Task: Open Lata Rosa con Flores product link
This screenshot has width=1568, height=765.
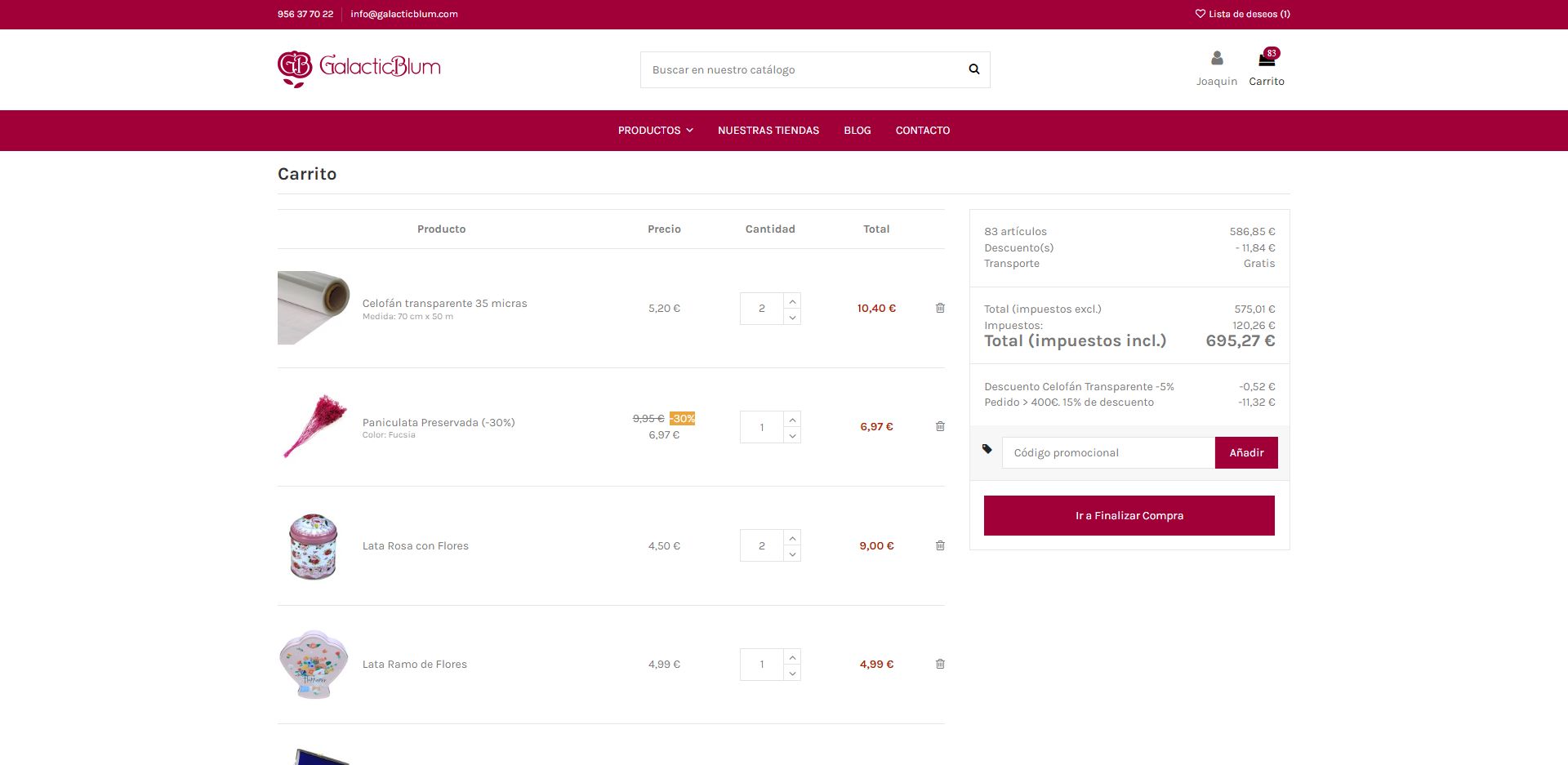Action: 416,545
